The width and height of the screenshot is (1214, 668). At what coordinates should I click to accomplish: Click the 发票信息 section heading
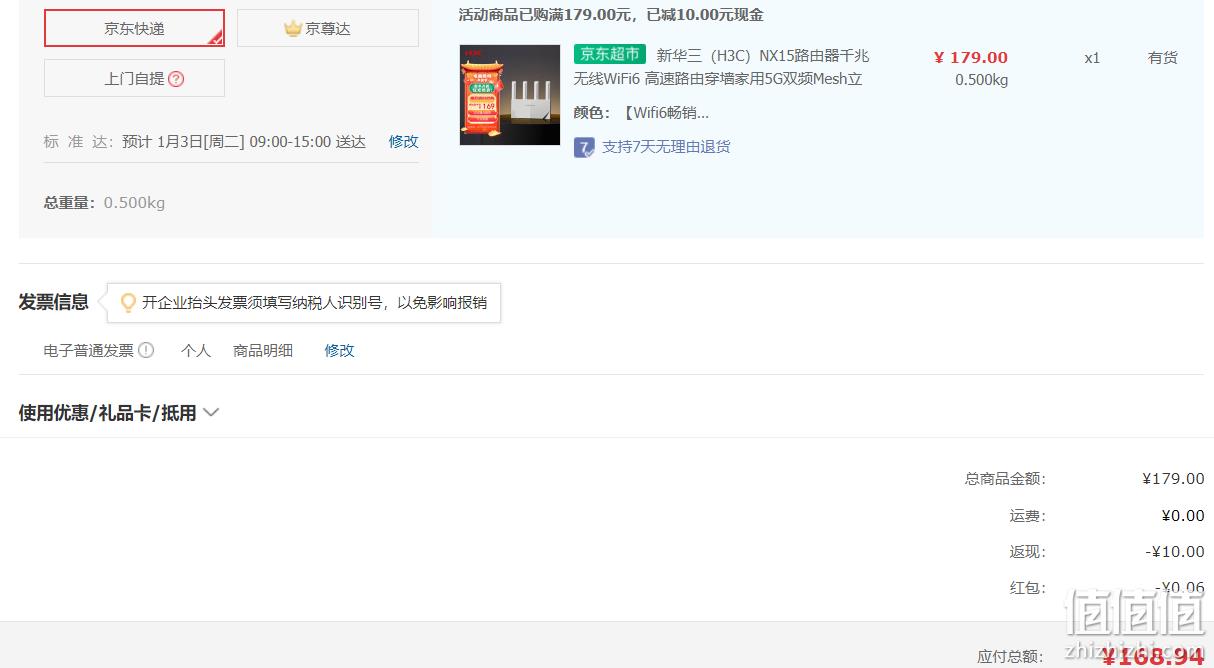tap(53, 302)
